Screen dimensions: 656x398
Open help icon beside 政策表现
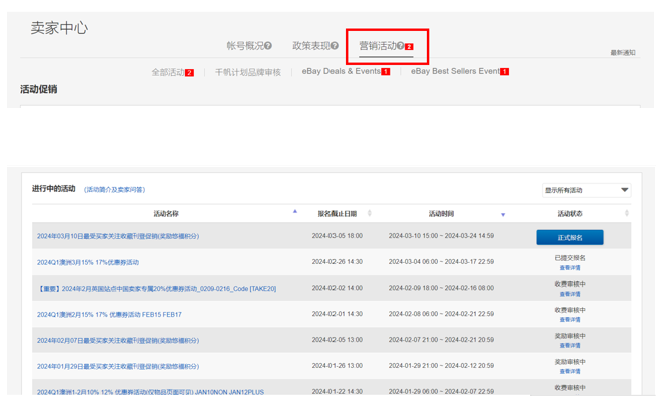[x=335, y=46]
